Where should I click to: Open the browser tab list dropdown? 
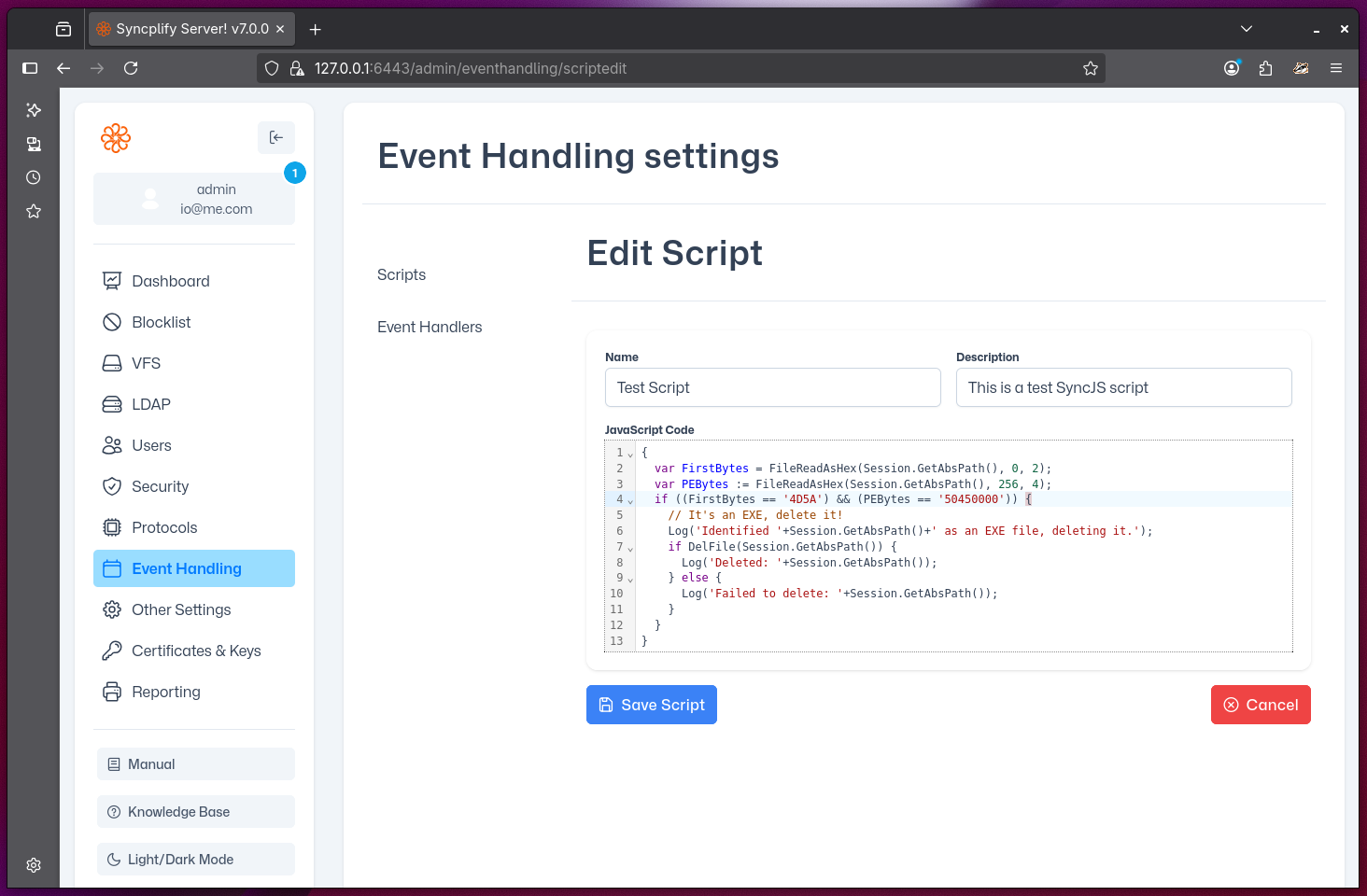1246,28
